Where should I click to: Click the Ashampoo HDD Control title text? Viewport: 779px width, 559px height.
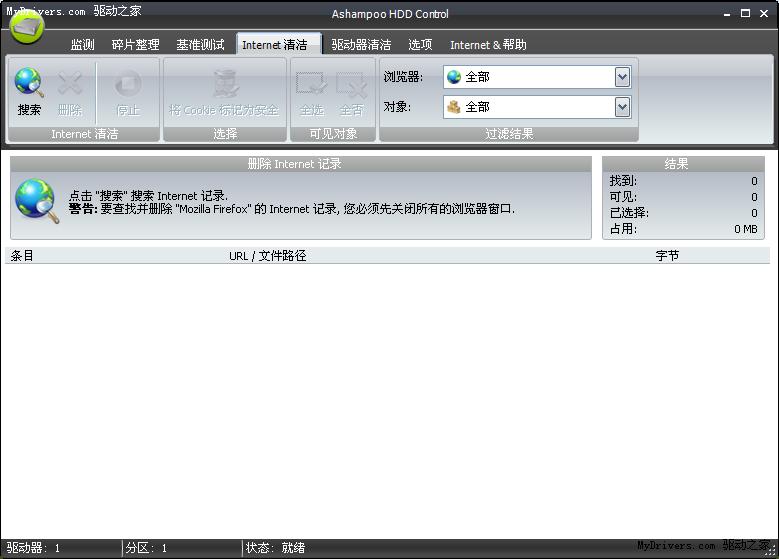tap(390, 14)
